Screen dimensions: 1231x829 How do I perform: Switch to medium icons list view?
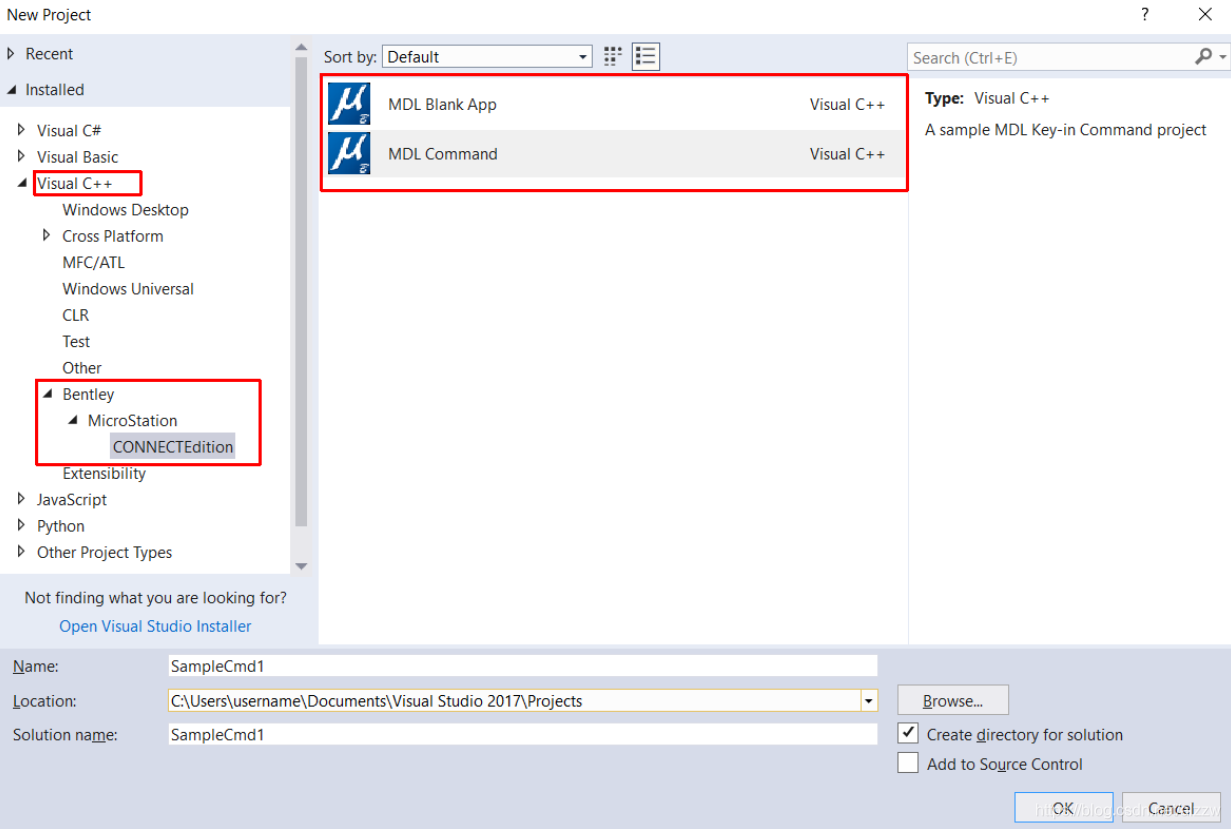click(646, 57)
